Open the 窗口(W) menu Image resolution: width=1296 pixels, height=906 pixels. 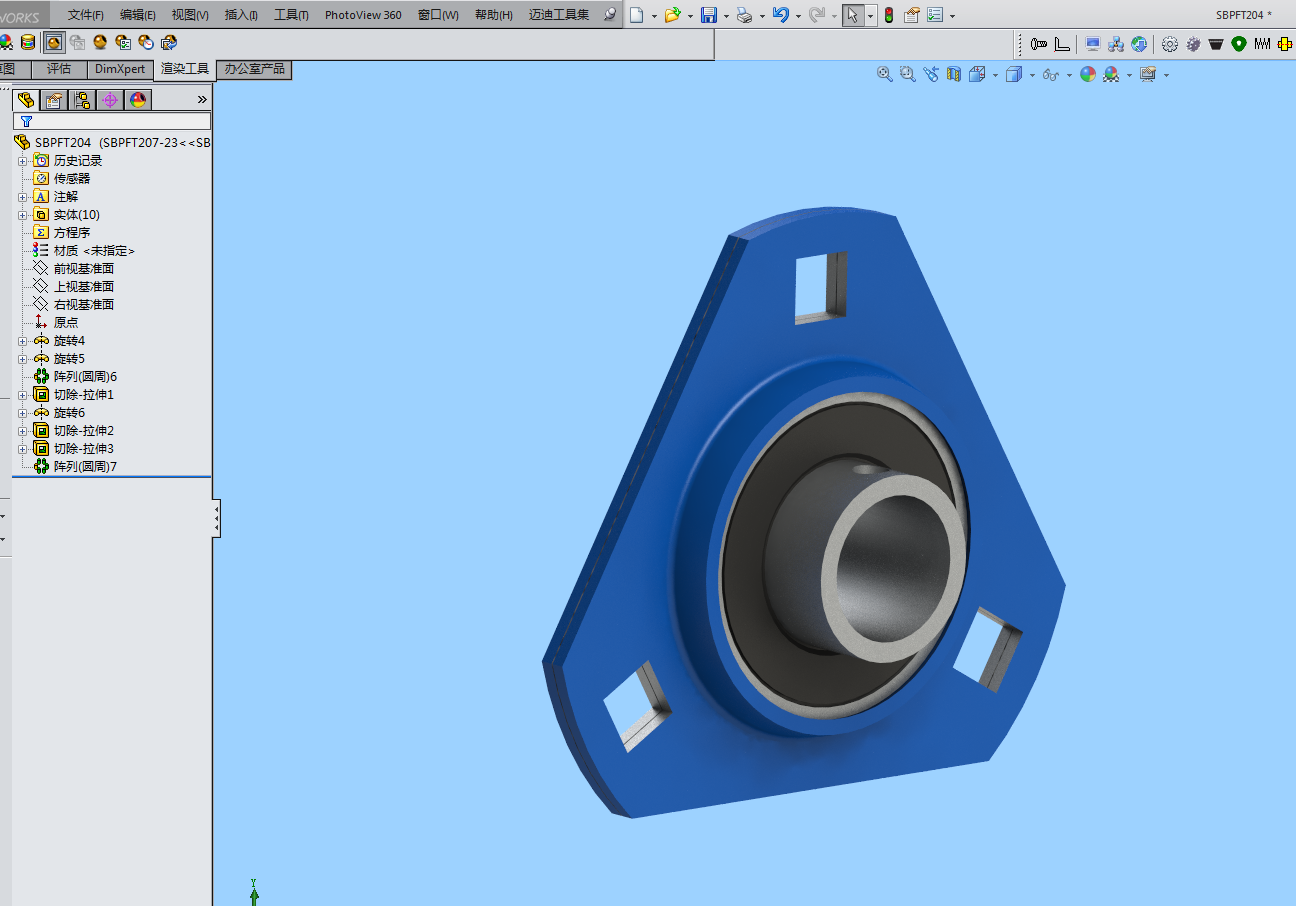tap(438, 15)
